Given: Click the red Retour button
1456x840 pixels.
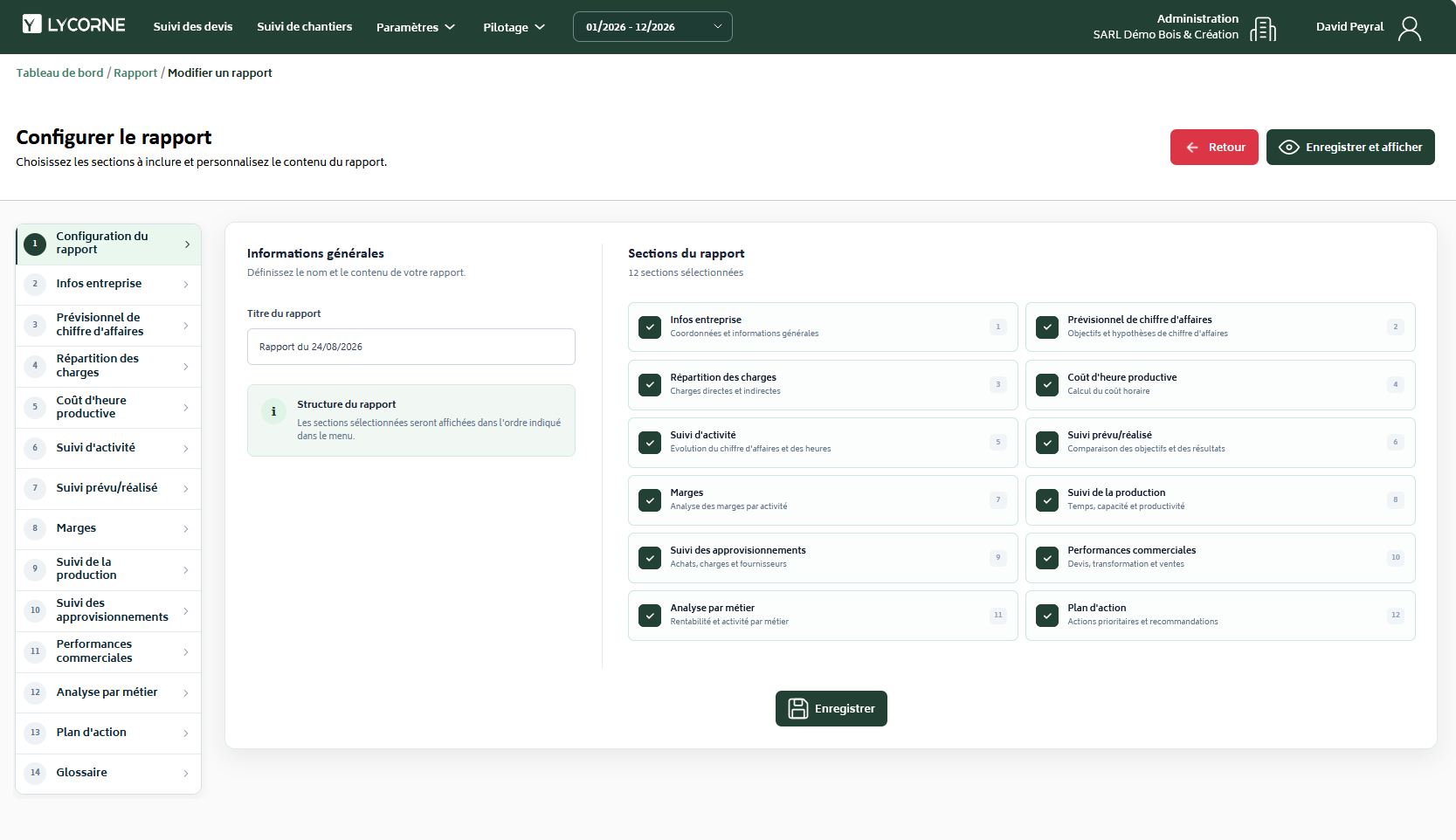Looking at the screenshot, I should click(1214, 147).
